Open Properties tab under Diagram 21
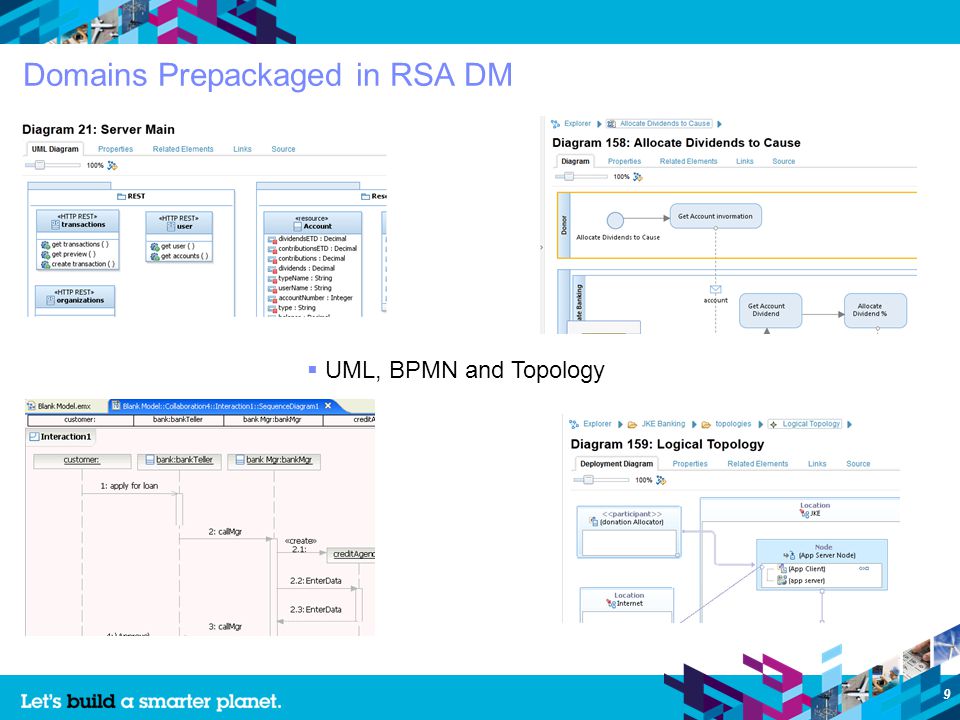 click(115, 149)
